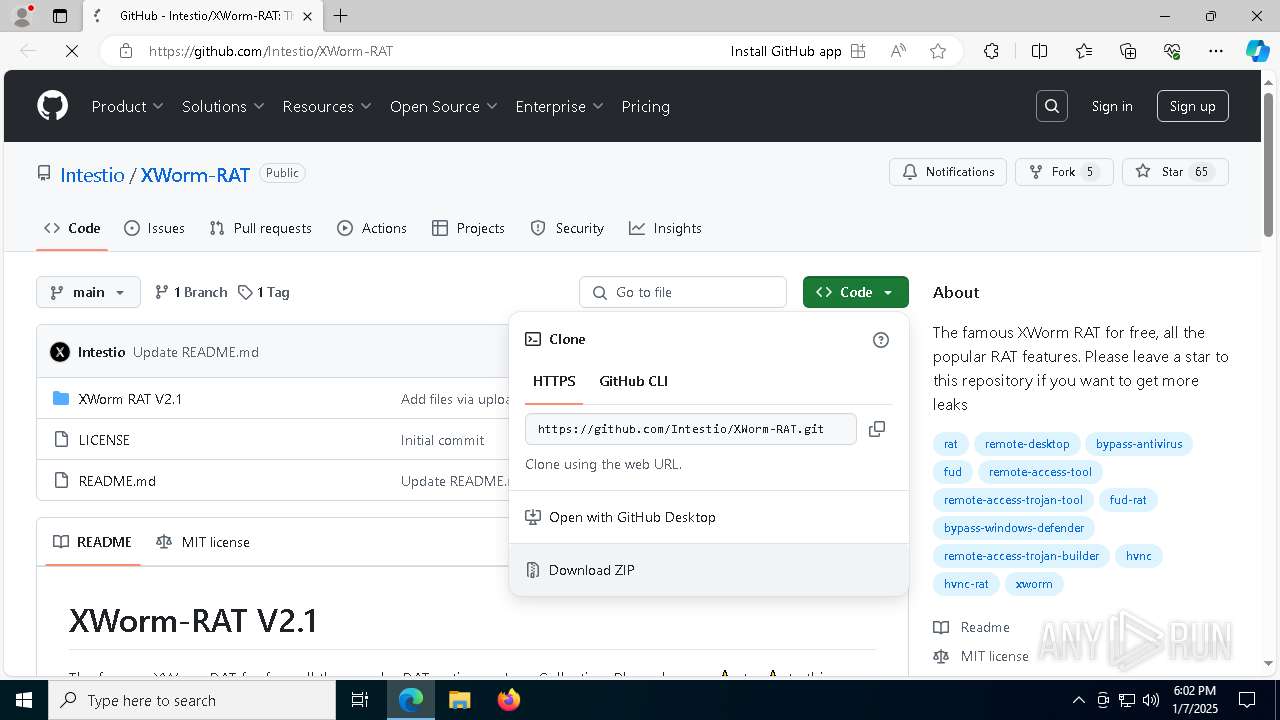1280x720 pixels.
Task: Show hidden system tray icons
Action: tap(1078, 700)
